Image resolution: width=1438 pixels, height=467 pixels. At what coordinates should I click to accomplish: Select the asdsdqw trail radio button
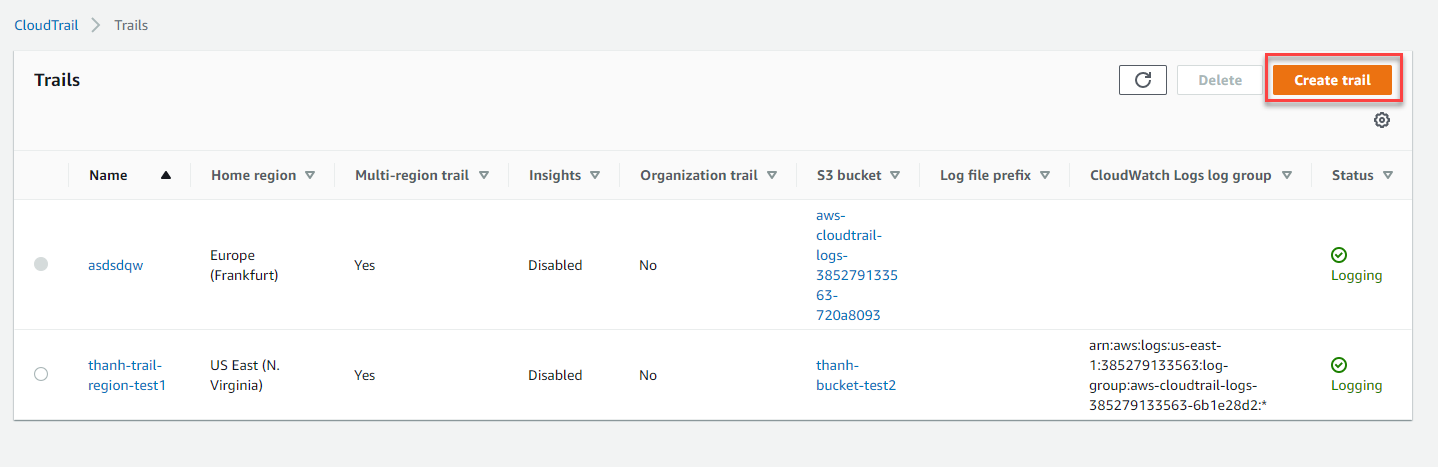pyautogui.click(x=41, y=264)
